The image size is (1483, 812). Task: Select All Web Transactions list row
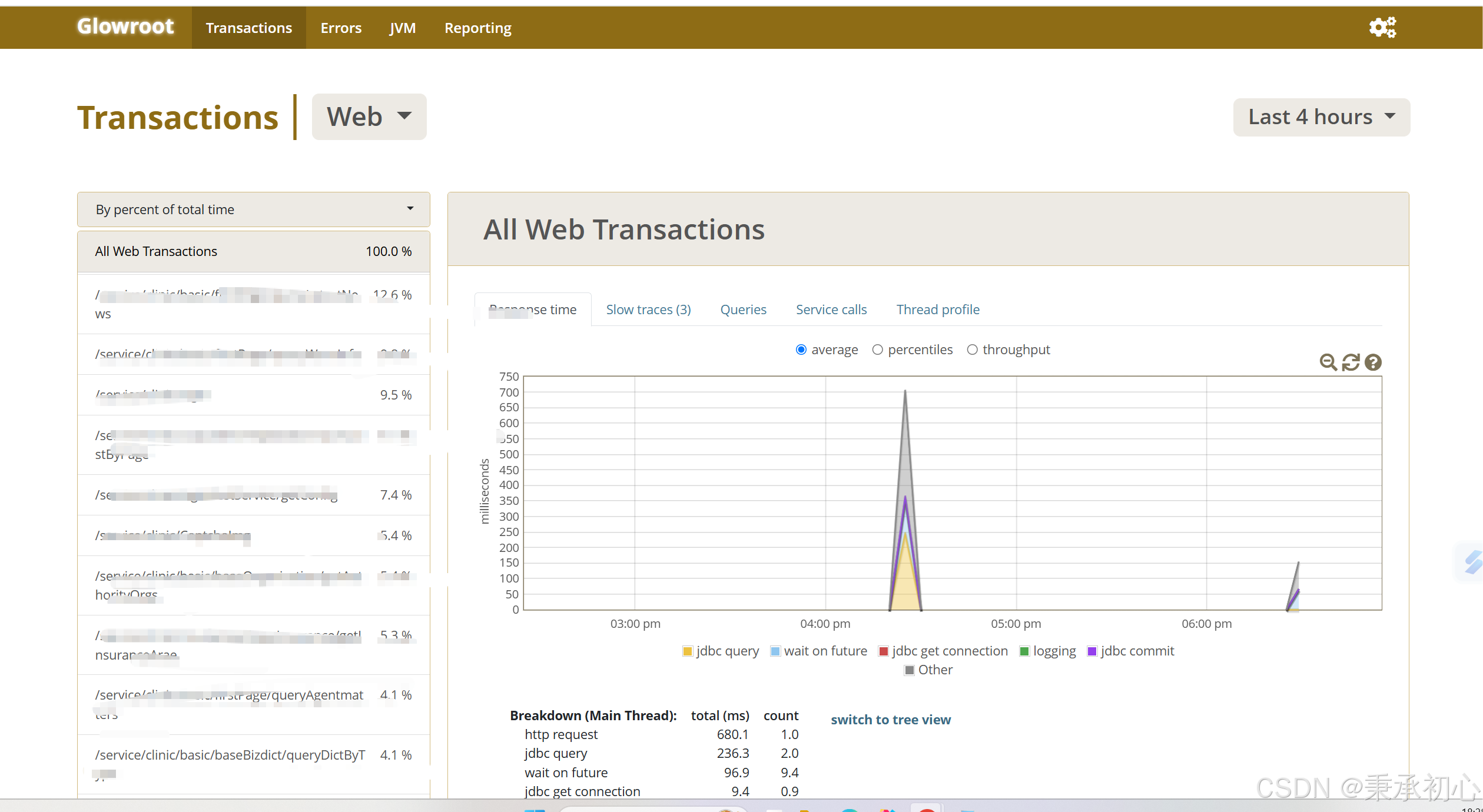click(x=253, y=251)
